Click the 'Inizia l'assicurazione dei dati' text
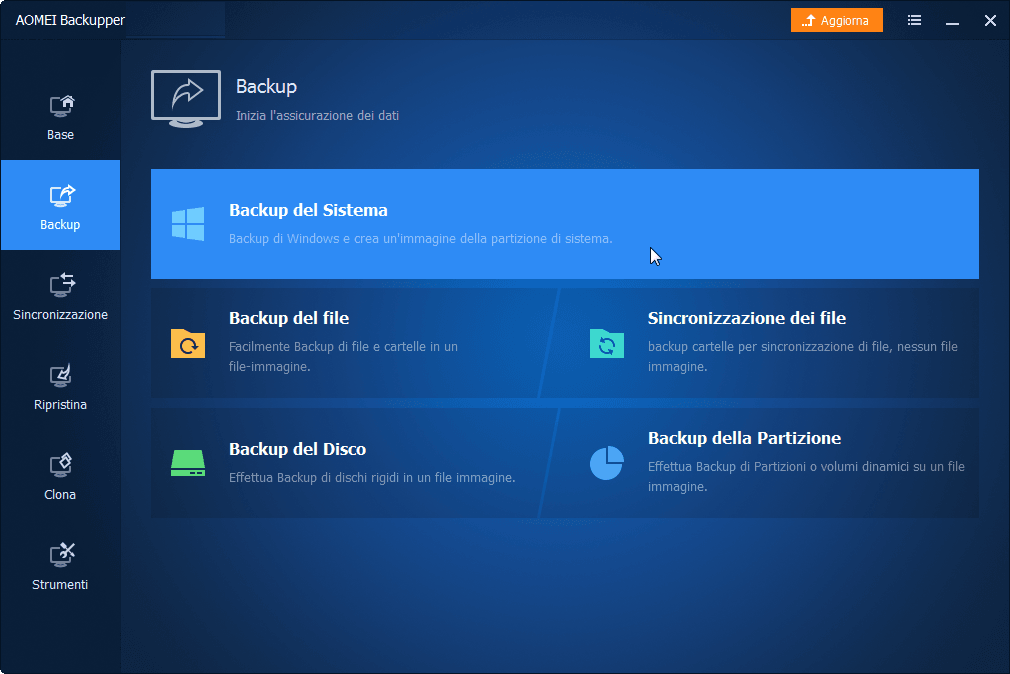Image resolution: width=1010 pixels, height=674 pixels. (x=318, y=115)
